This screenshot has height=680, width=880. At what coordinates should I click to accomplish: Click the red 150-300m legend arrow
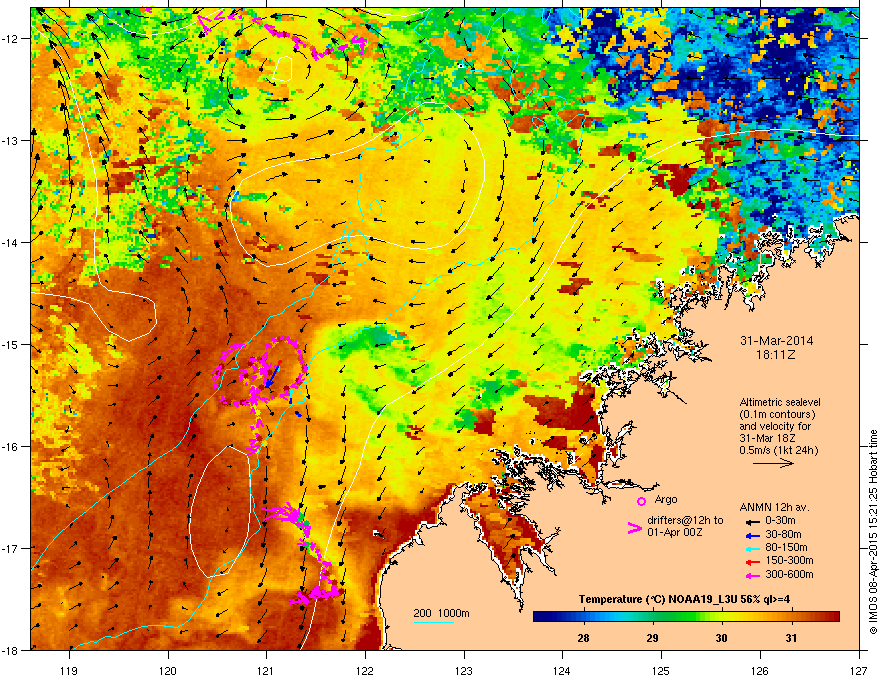click(x=751, y=561)
